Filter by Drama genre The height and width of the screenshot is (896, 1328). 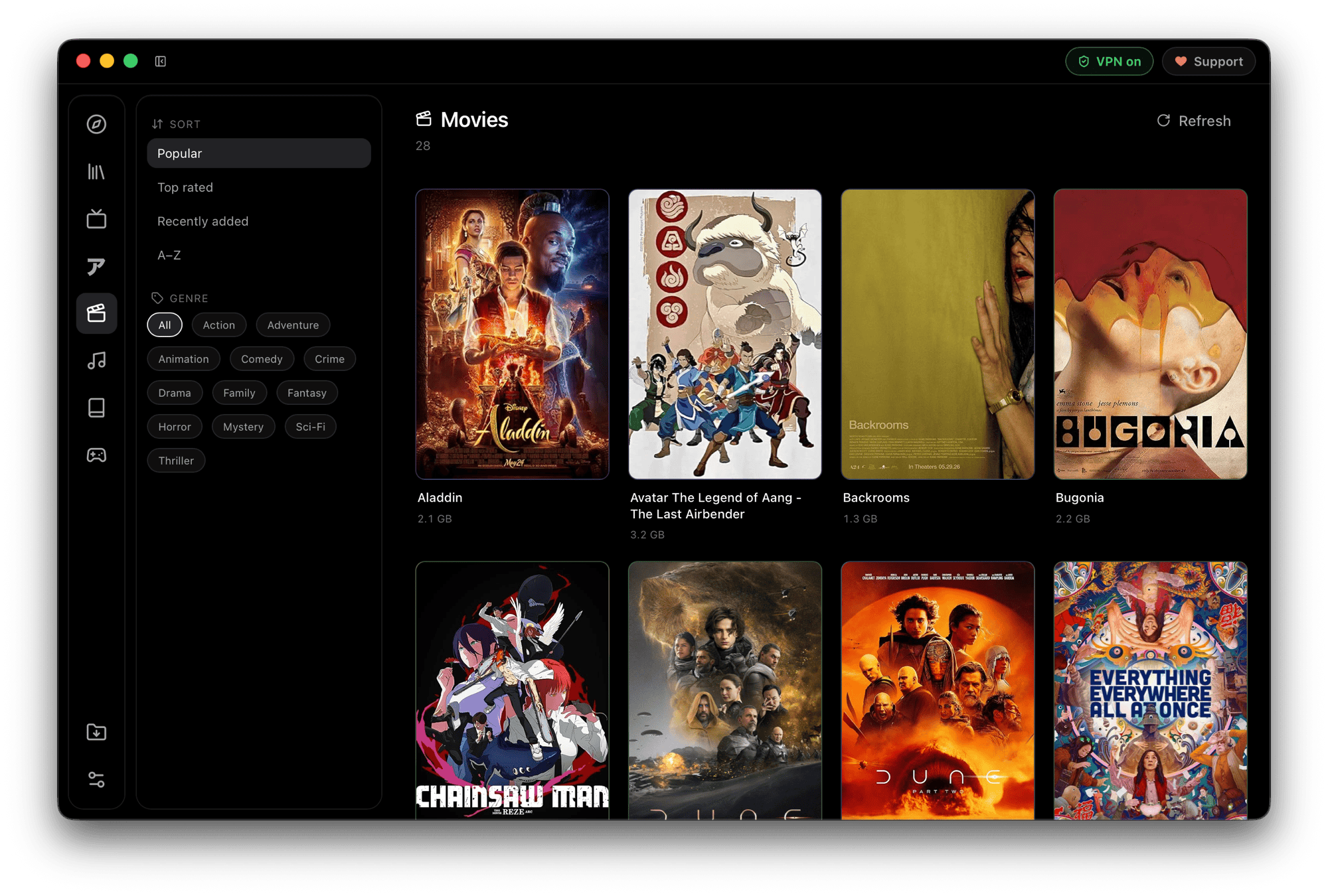[x=175, y=393]
